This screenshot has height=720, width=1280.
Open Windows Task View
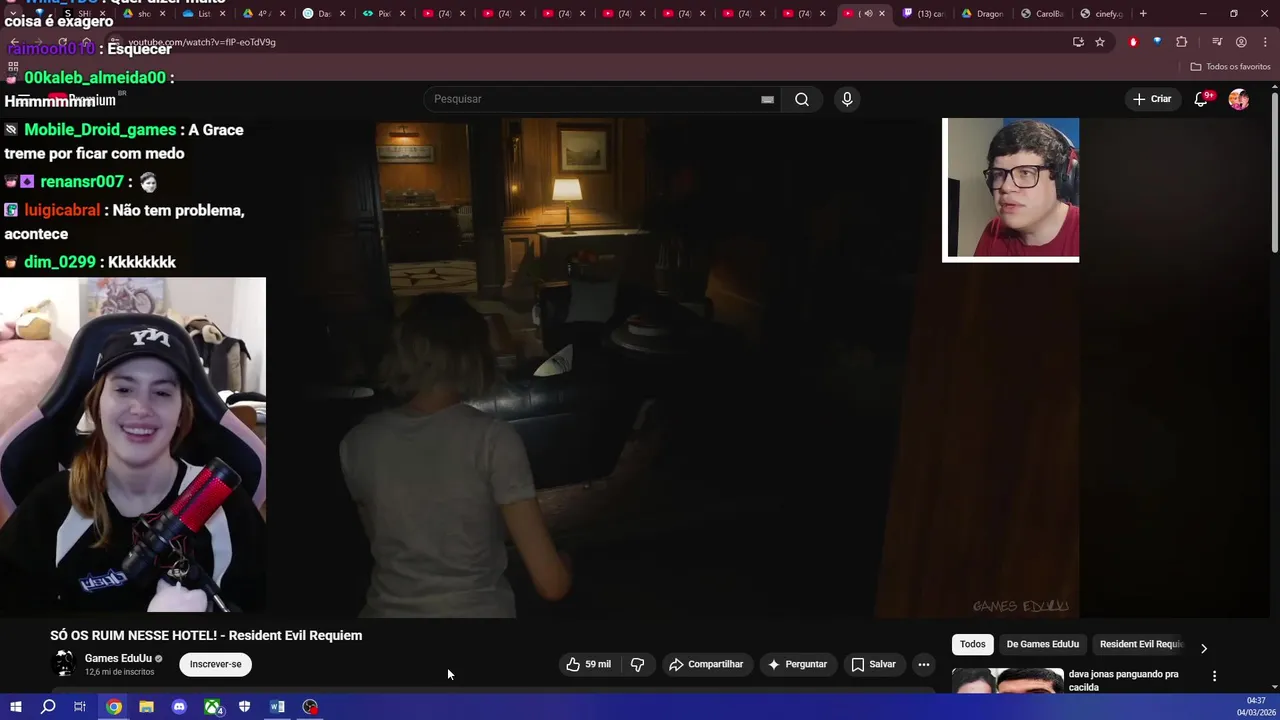[x=80, y=707]
